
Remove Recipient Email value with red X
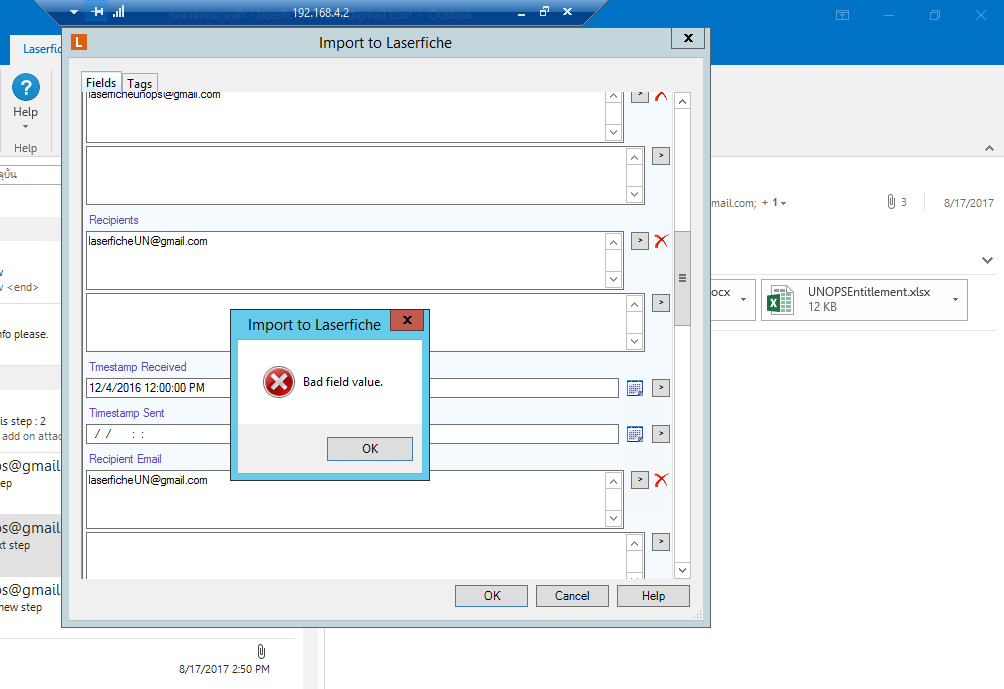click(x=661, y=480)
